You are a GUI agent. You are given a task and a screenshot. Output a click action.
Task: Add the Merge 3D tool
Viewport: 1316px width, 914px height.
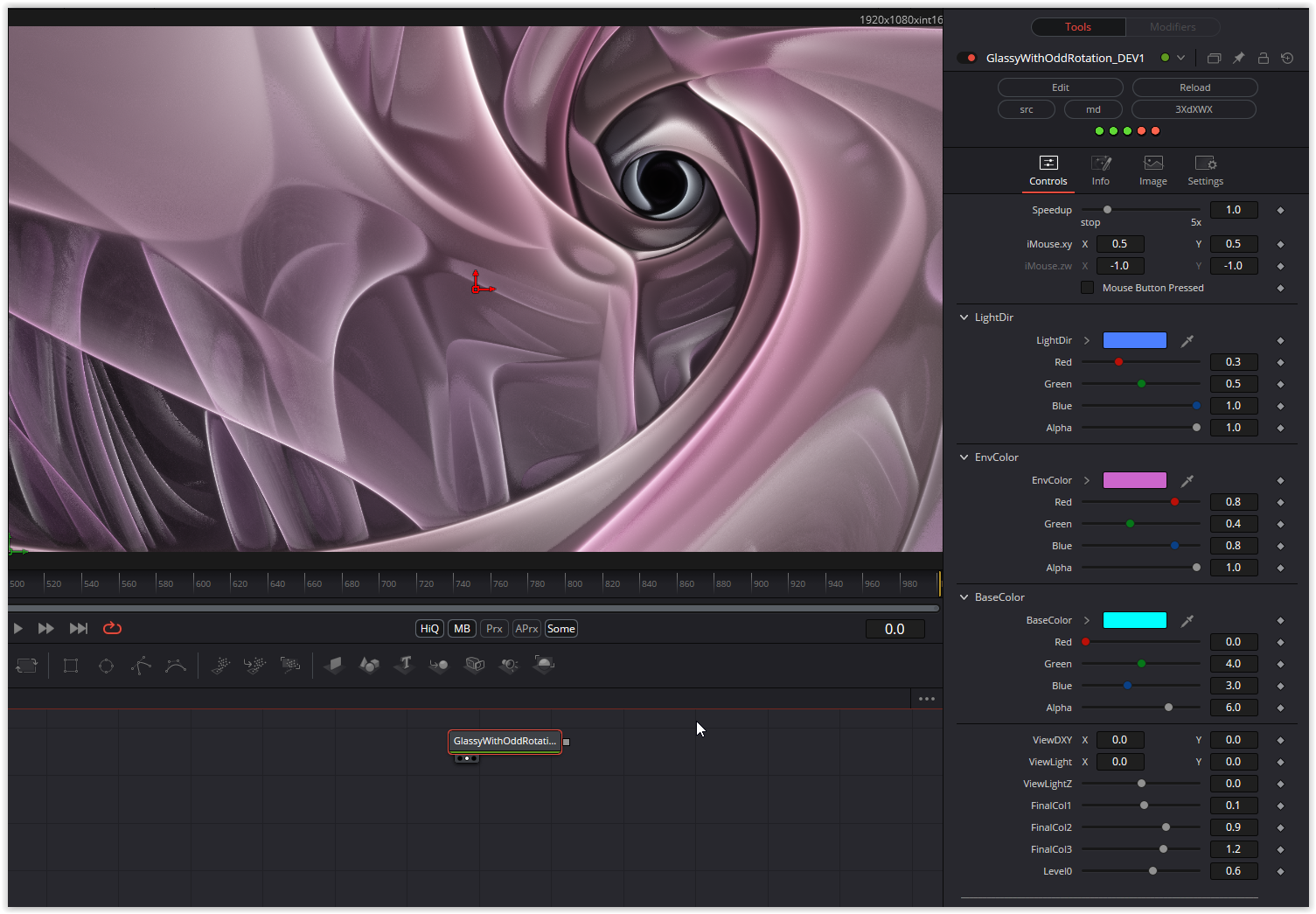click(439, 666)
